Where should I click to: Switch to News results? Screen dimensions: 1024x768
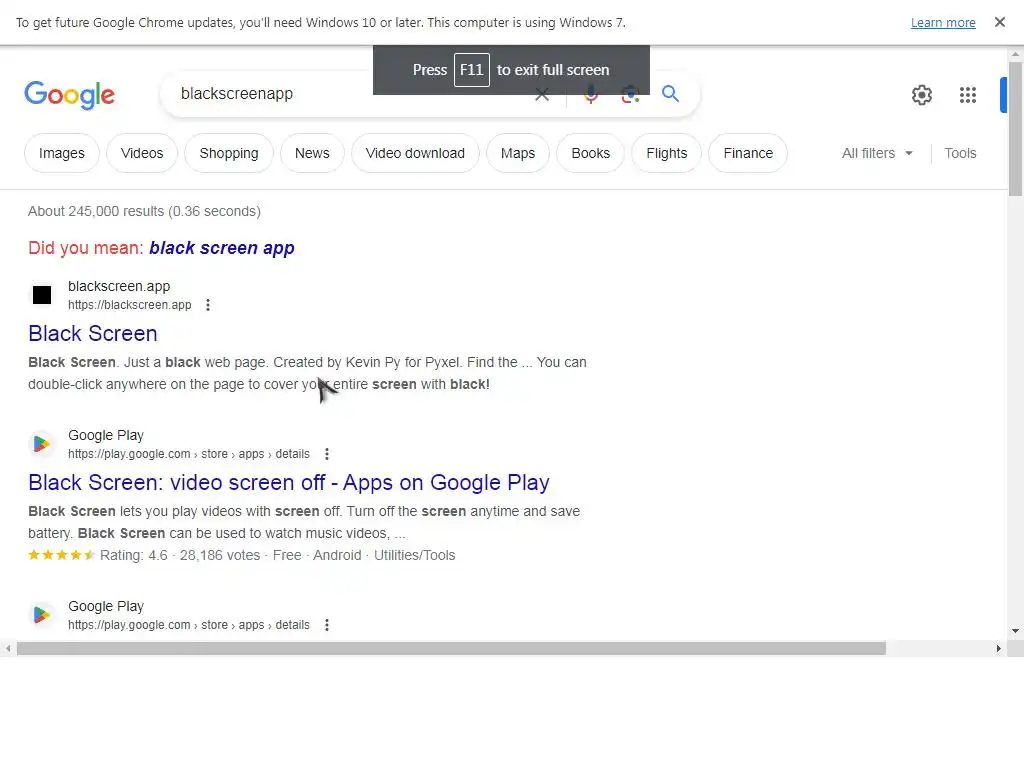pyautogui.click(x=312, y=153)
